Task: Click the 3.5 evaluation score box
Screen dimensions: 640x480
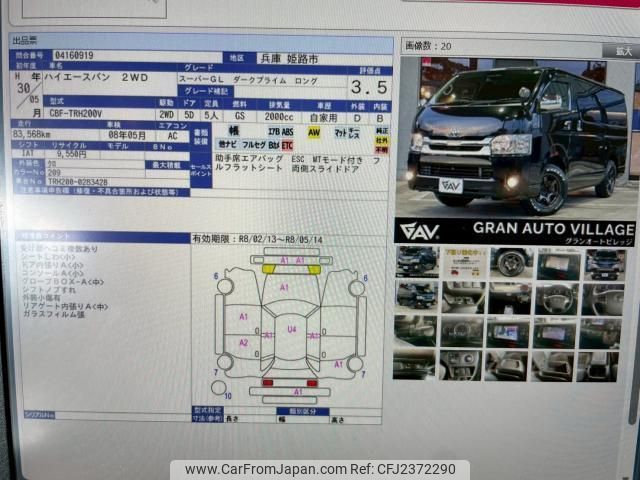Action: pos(368,87)
